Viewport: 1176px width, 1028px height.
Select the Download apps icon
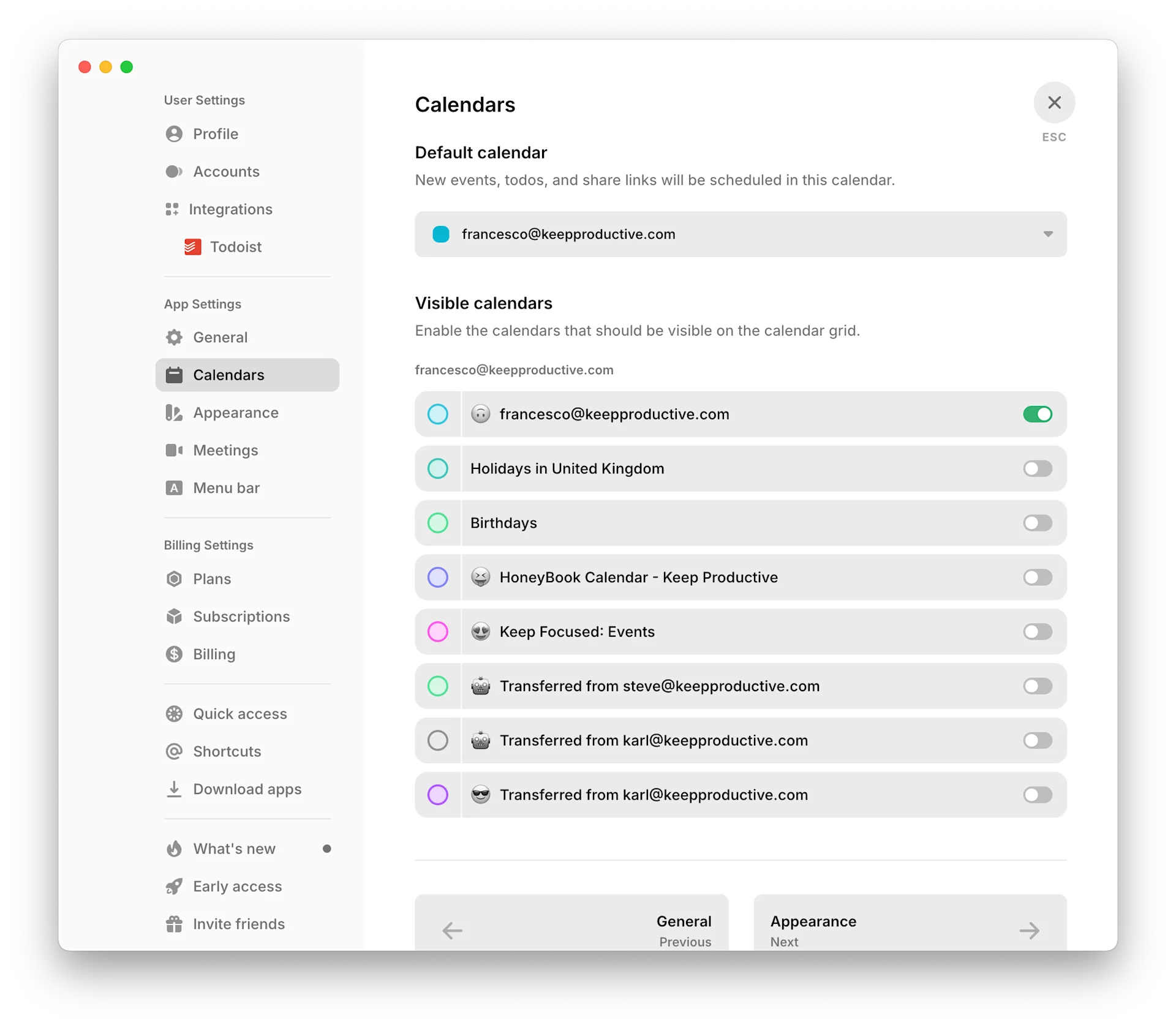[x=174, y=789]
